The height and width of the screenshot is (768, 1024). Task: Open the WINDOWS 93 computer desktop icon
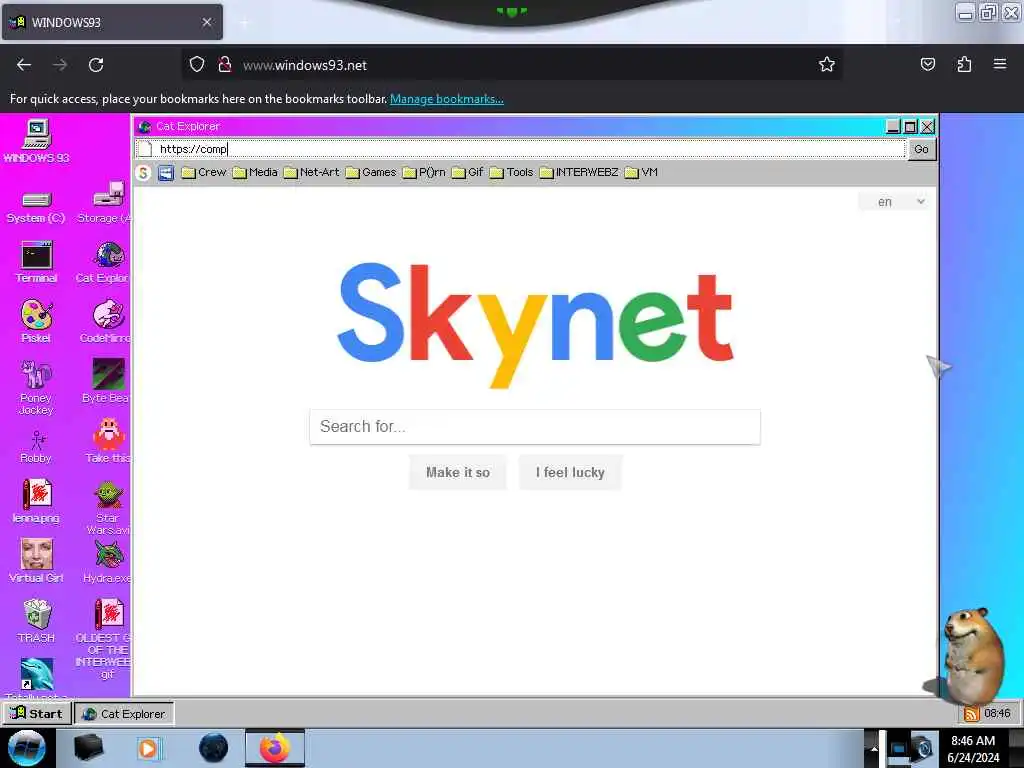[x=37, y=141]
